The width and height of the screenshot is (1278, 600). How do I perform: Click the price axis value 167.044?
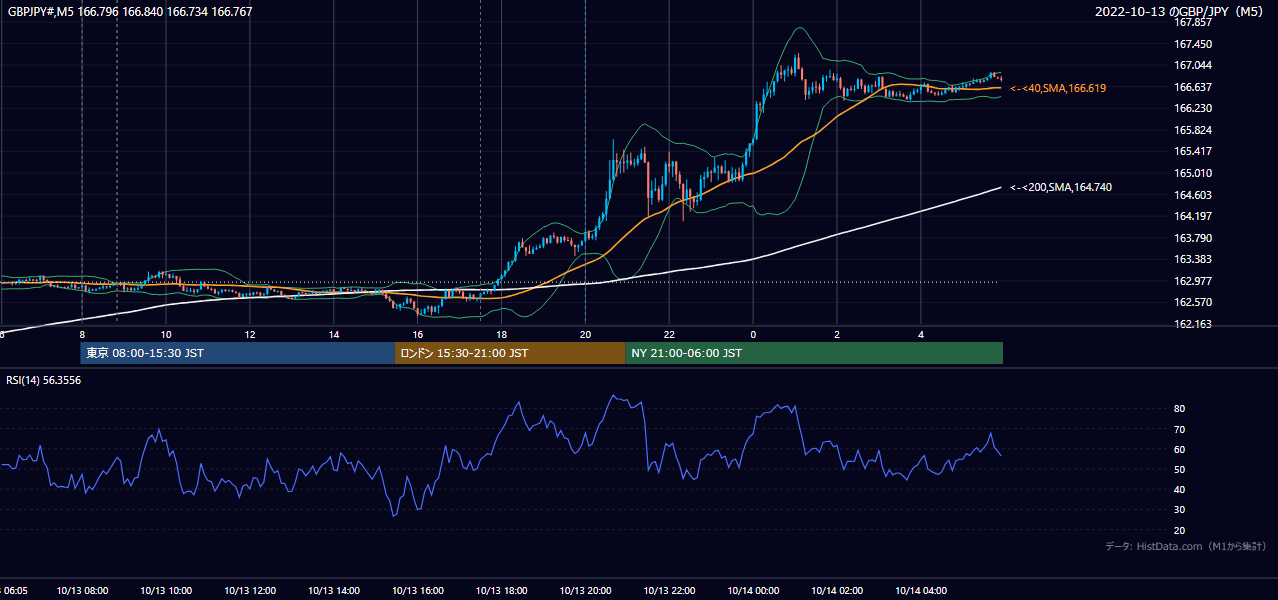click(1193, 65)
